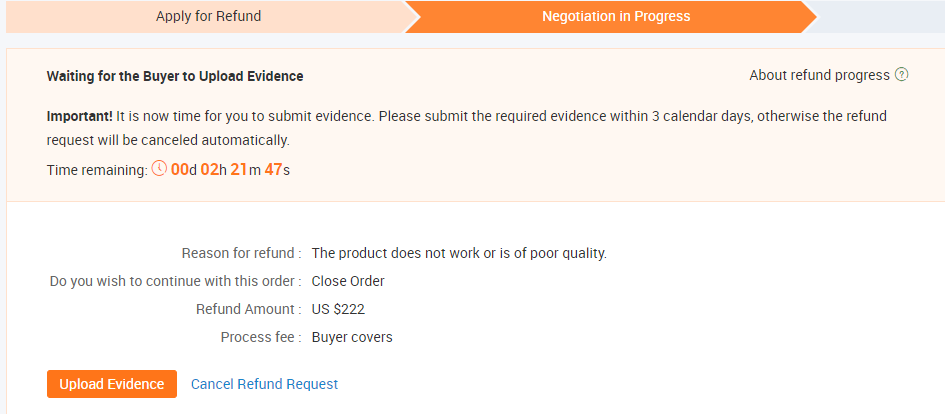945x414 pixels.
Task: Click the poor quality refund reason text
Action: tap(459, 253)
